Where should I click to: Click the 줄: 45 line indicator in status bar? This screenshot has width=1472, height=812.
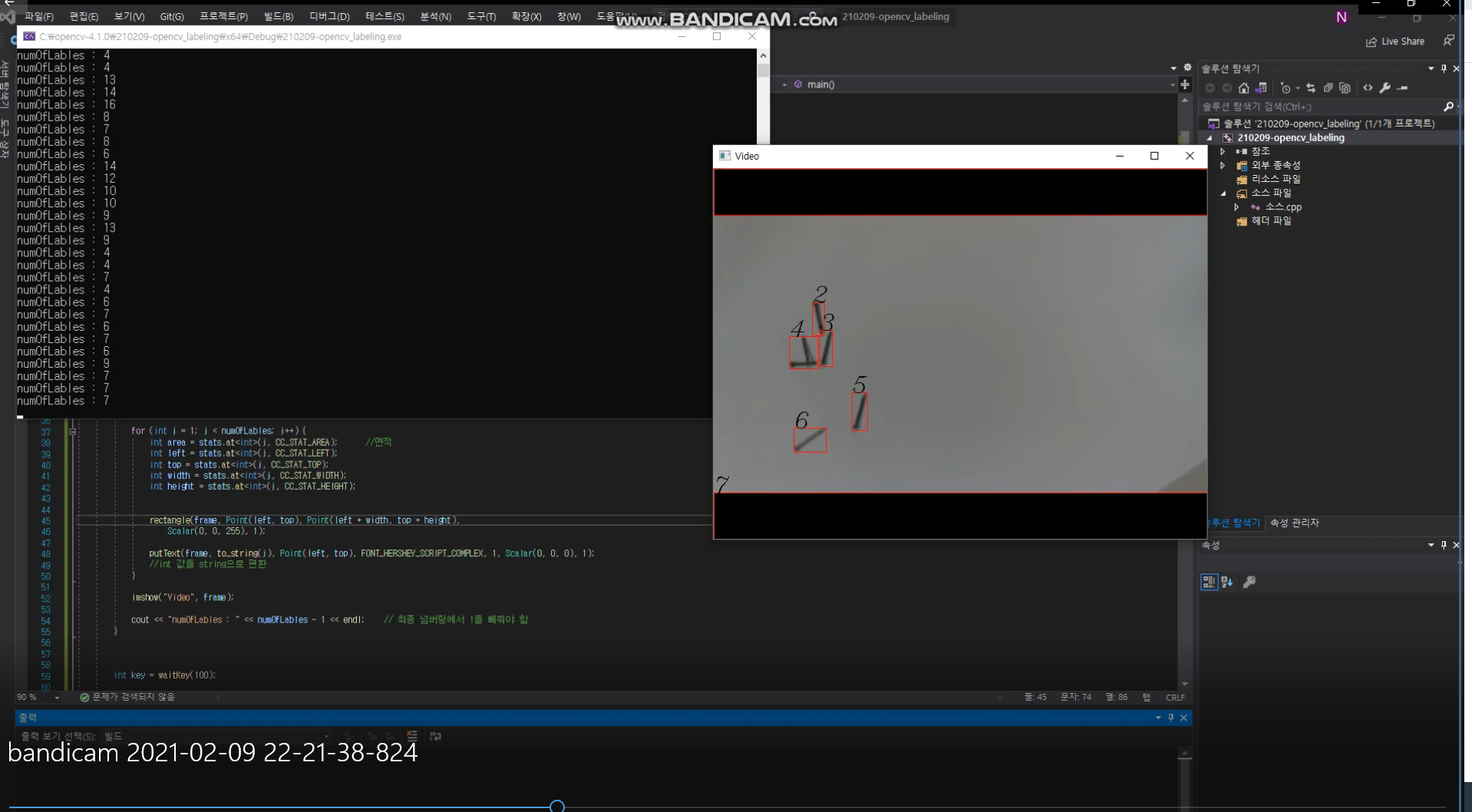(x=1035, y=698)
